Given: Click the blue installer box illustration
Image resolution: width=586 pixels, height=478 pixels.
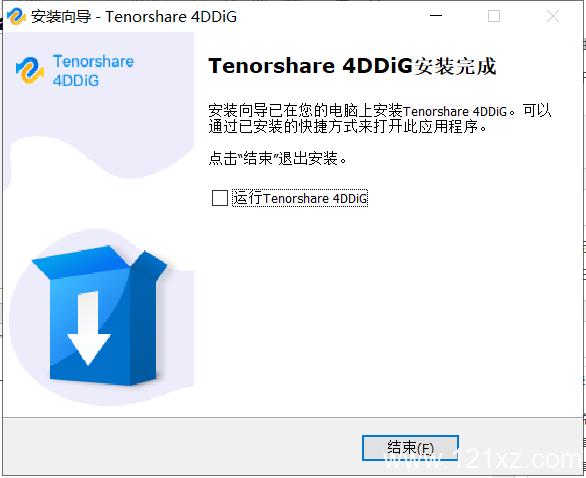Looking at the screenshot, I should pos(99,316).
